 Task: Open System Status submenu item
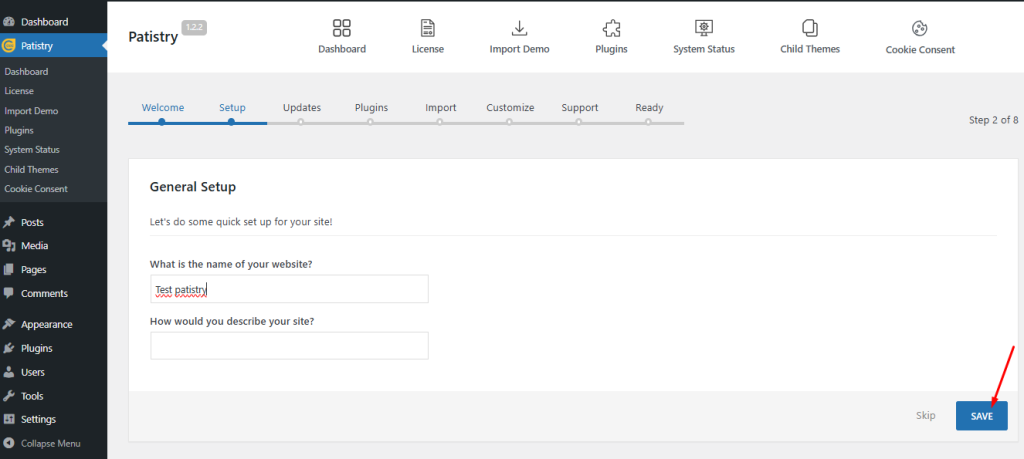[32, 150]
